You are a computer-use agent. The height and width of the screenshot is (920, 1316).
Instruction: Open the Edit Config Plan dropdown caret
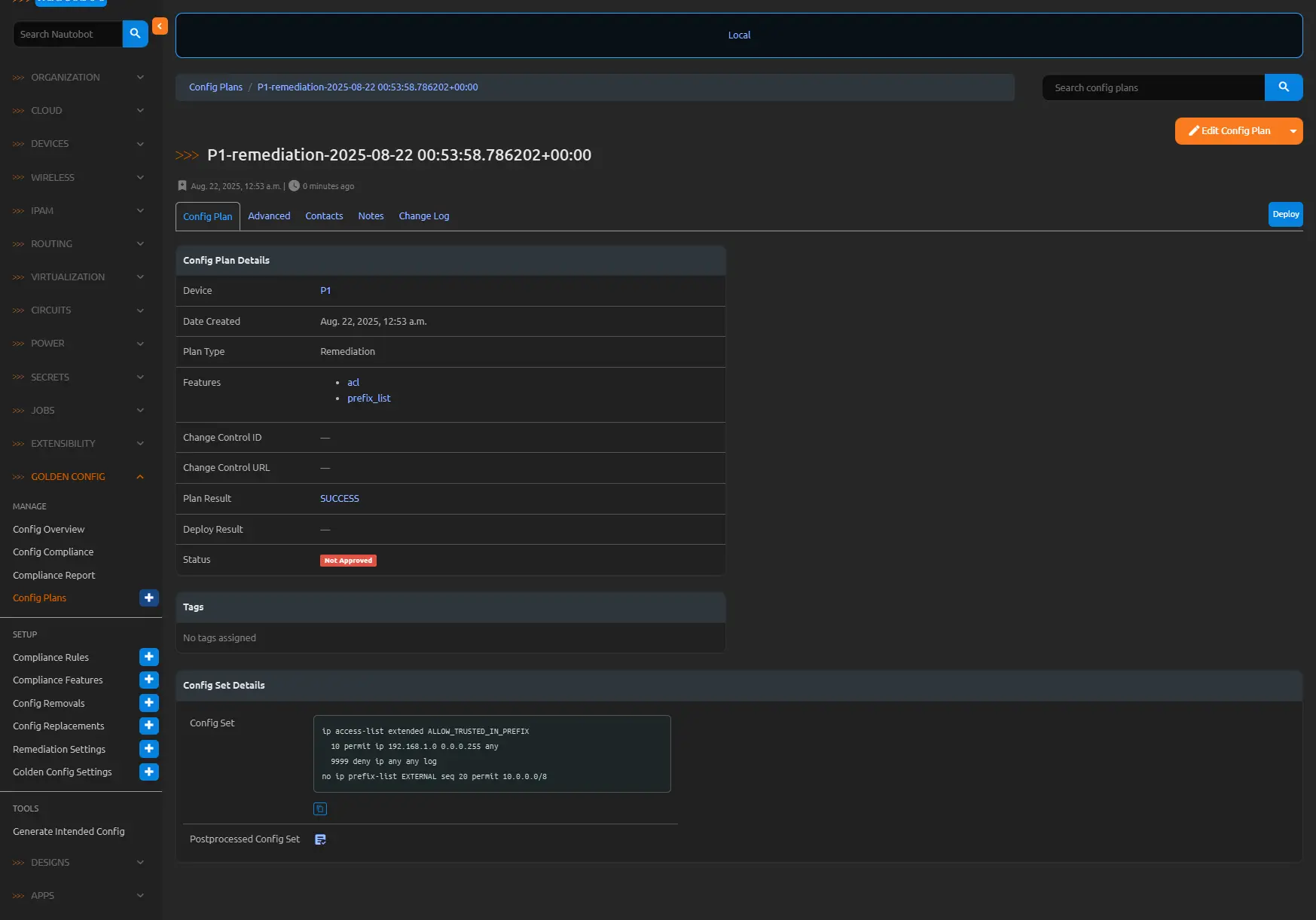coord(1293,131)
